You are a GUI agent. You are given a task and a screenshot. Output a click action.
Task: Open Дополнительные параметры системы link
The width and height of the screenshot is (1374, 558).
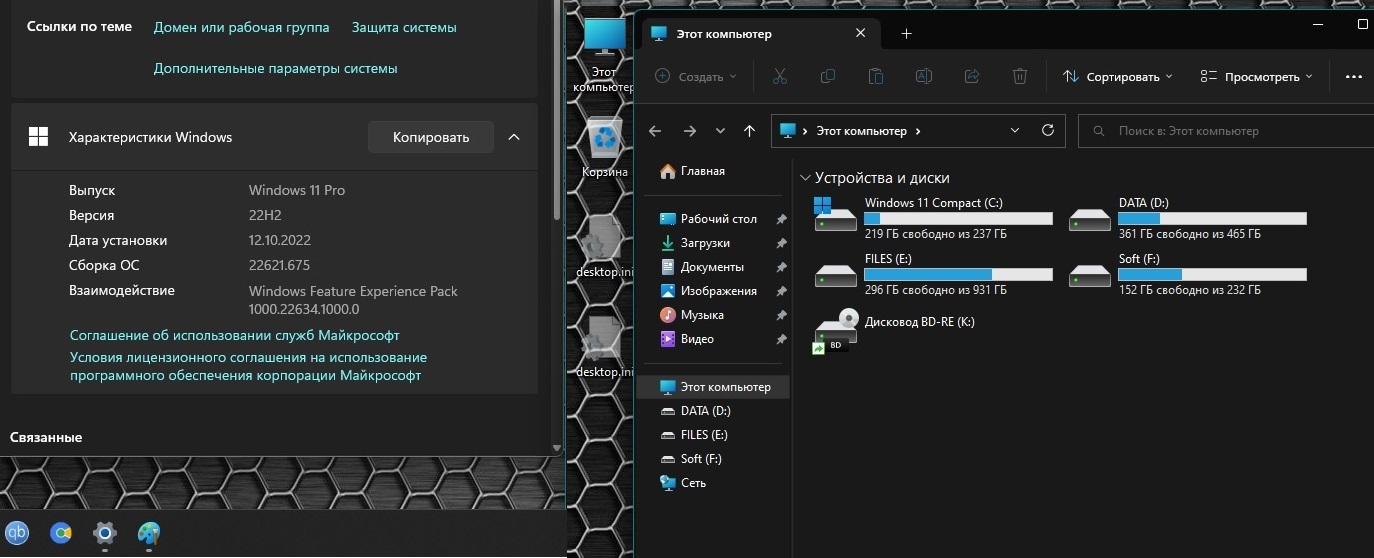[275, 68]
